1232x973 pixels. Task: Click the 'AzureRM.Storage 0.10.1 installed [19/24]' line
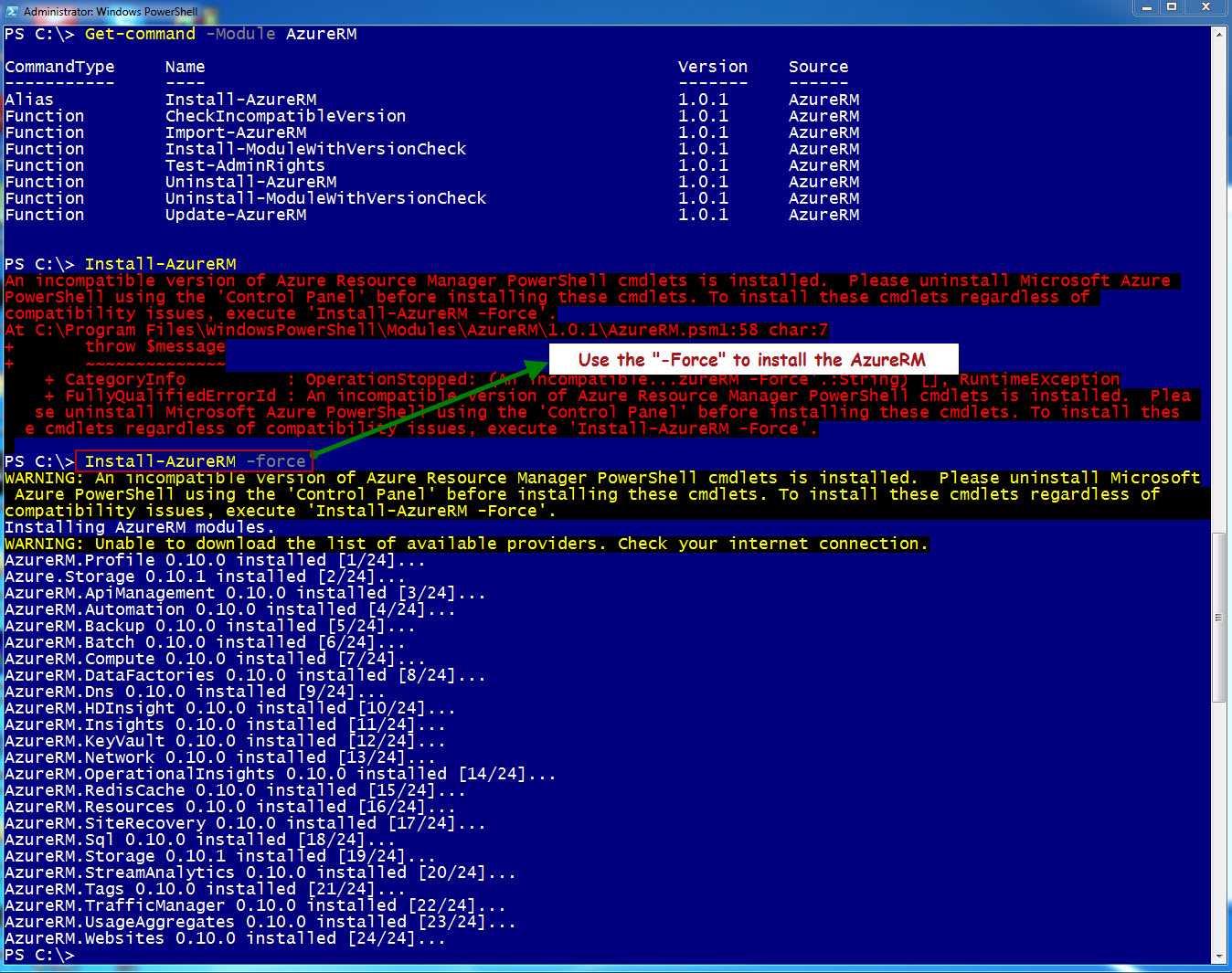[x=219, y=856]
